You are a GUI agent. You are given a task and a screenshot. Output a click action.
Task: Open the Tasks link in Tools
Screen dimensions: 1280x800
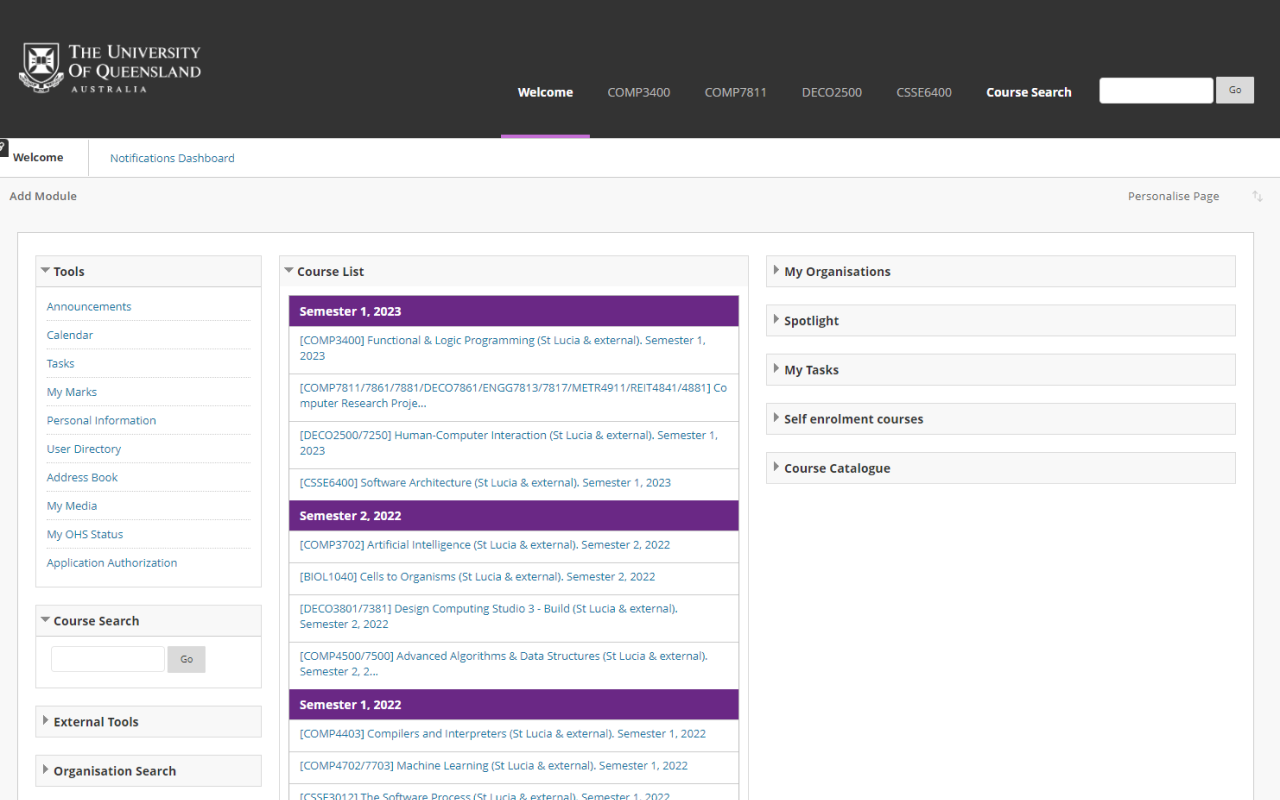point(60,364)
